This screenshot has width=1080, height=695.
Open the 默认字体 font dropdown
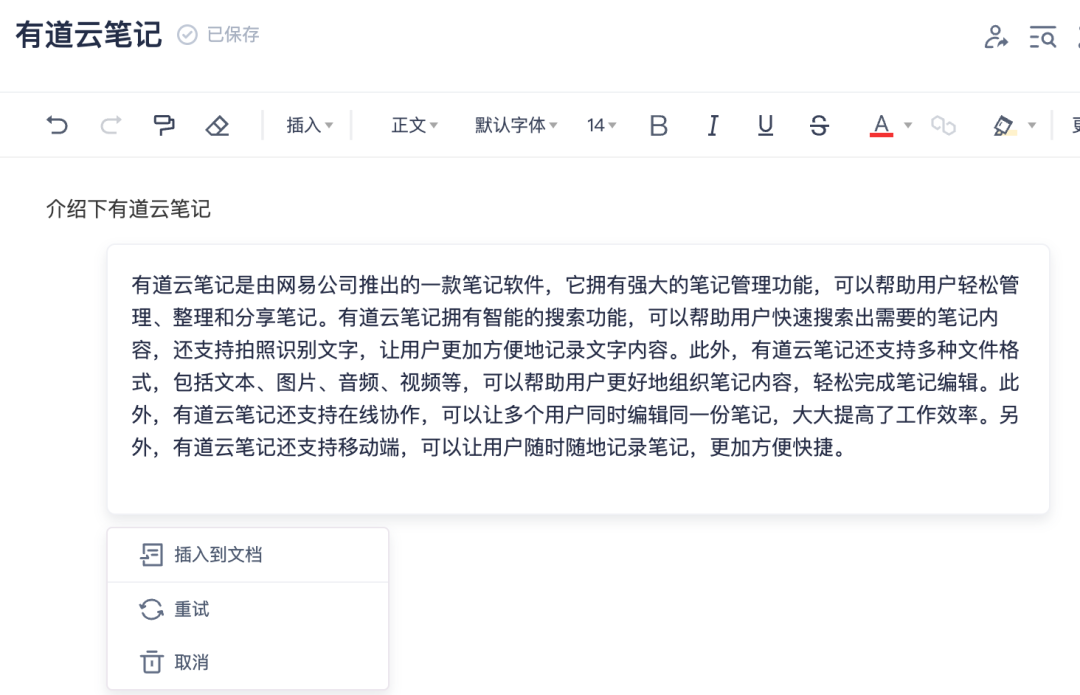[x=516, y=125]
